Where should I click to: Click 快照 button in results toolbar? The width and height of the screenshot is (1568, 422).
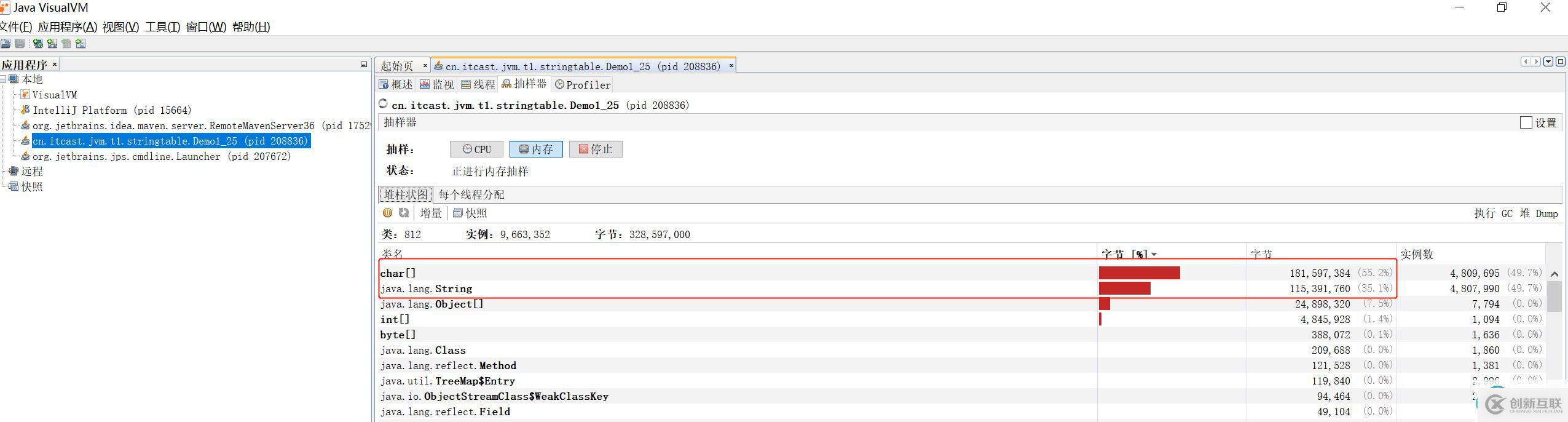click(x=470, y=213)
